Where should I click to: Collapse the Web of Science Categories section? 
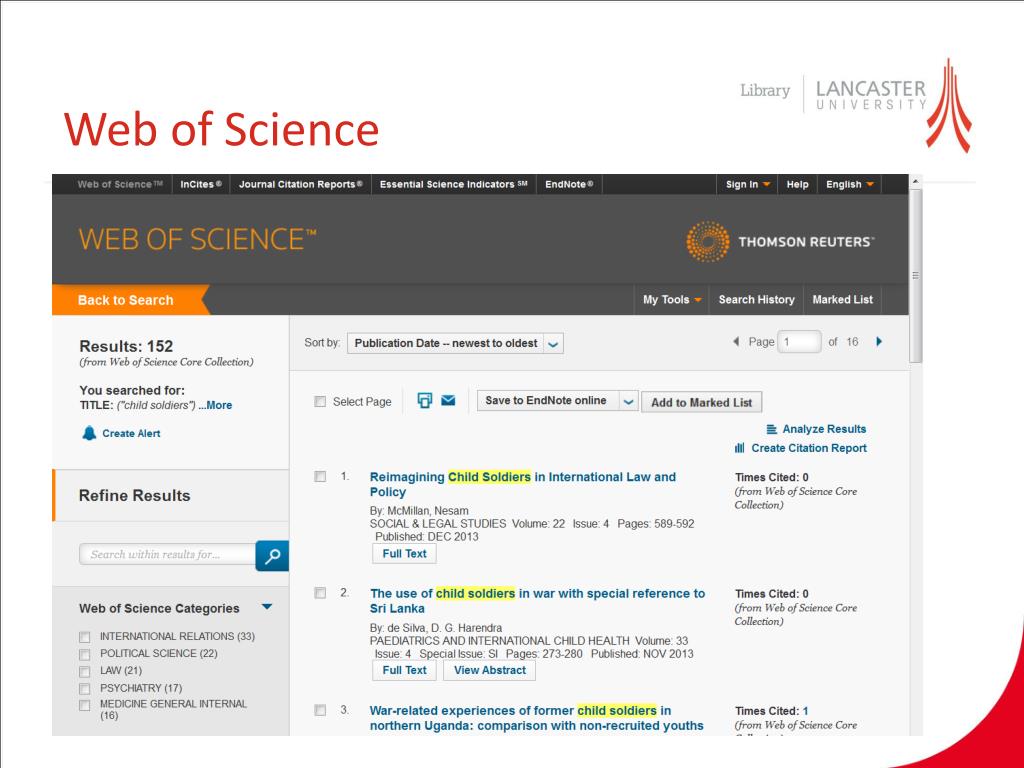(265, 607)
